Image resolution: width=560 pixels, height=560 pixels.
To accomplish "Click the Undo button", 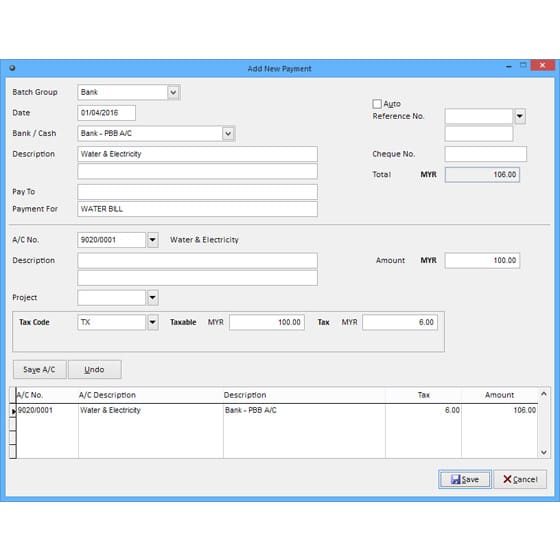I will click(x=95, y=369).
